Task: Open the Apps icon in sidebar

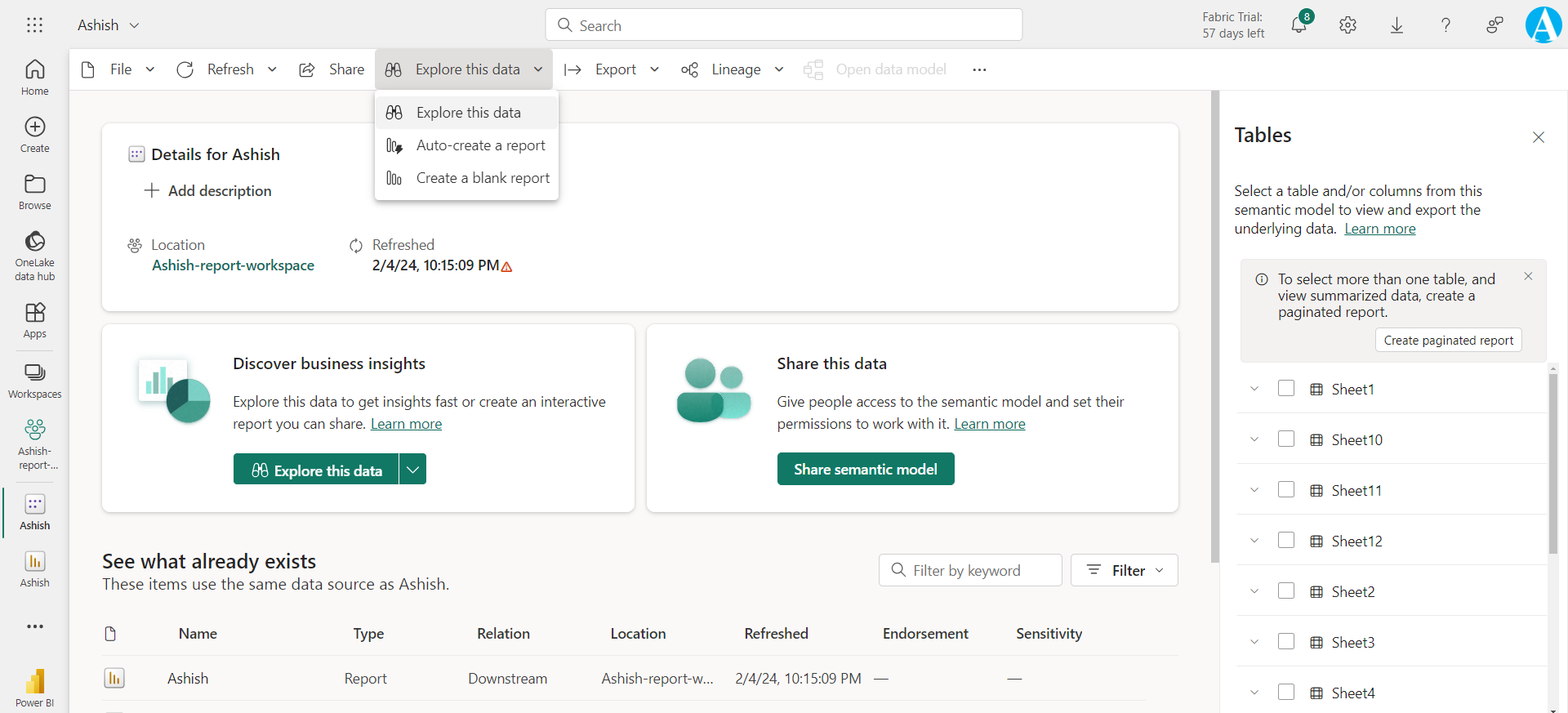Action: [x=34, y=320]
